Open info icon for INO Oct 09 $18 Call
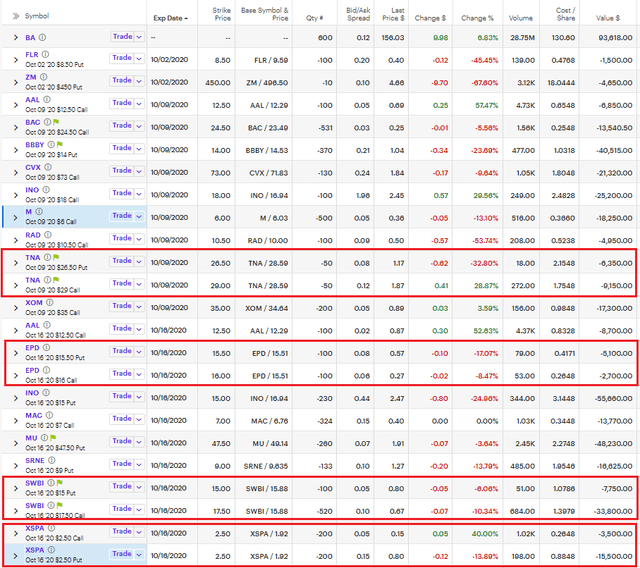The width and height of the screenshot is (640, 568). click(46, 190)
